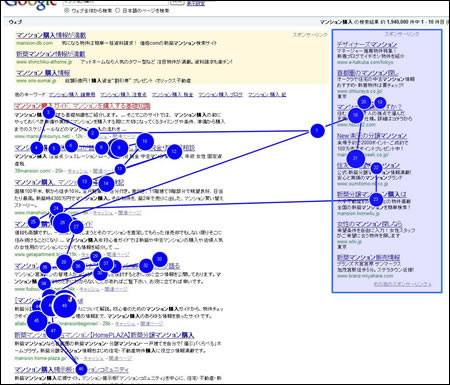
Task: Click related keyword マンション購入 ブログ
Action: pos(221,95)
